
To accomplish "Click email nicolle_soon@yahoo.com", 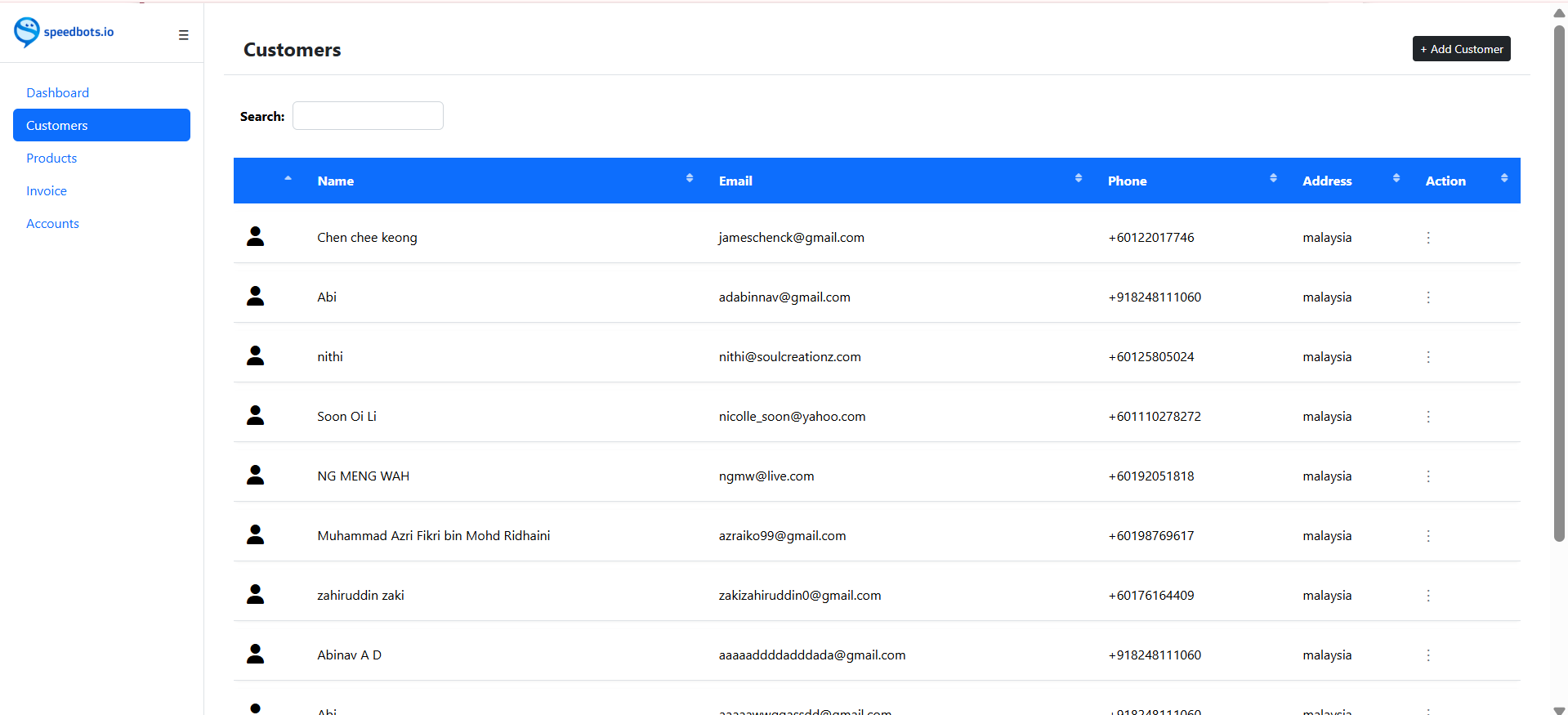I will click(792, 417).
